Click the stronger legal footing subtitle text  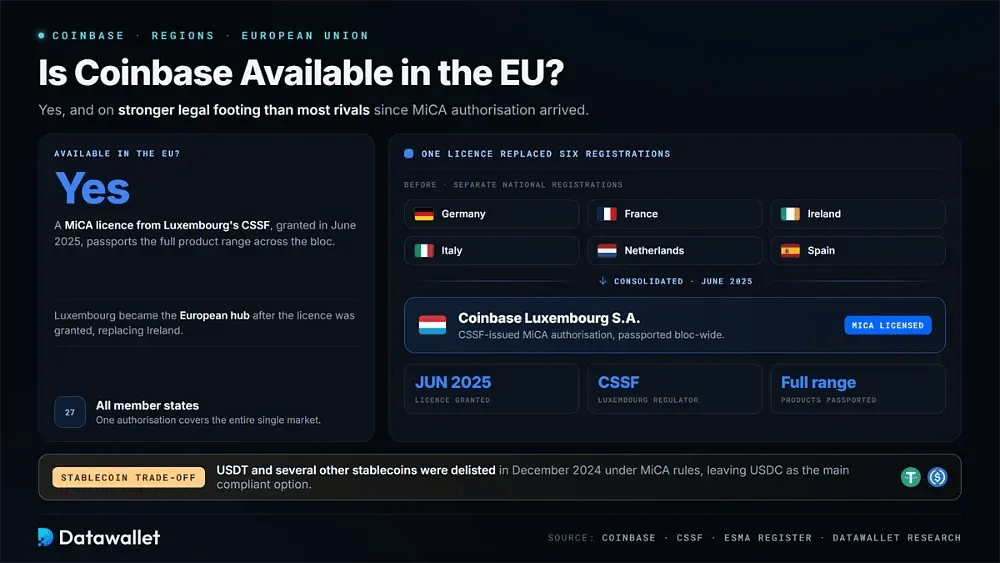click(244, 110)
